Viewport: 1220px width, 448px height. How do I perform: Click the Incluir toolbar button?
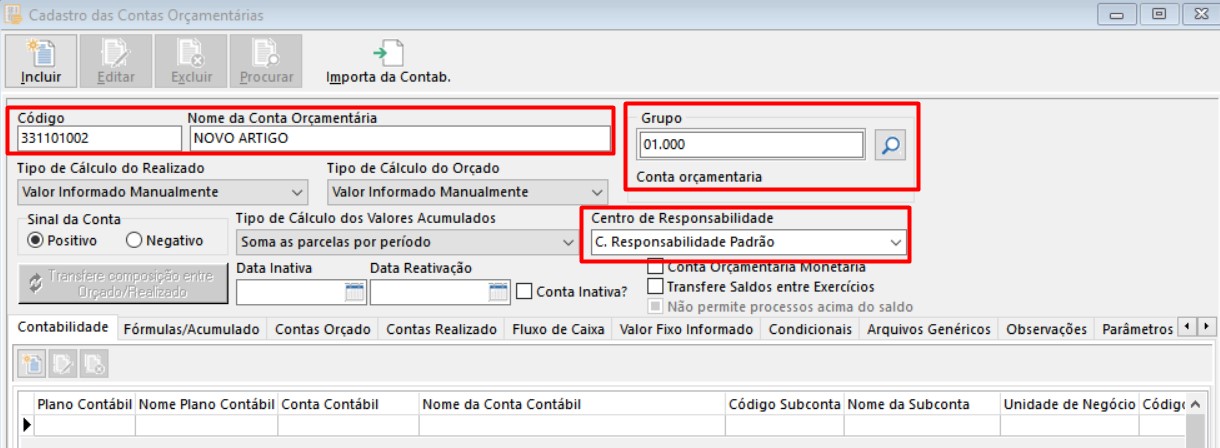[41, 60]
